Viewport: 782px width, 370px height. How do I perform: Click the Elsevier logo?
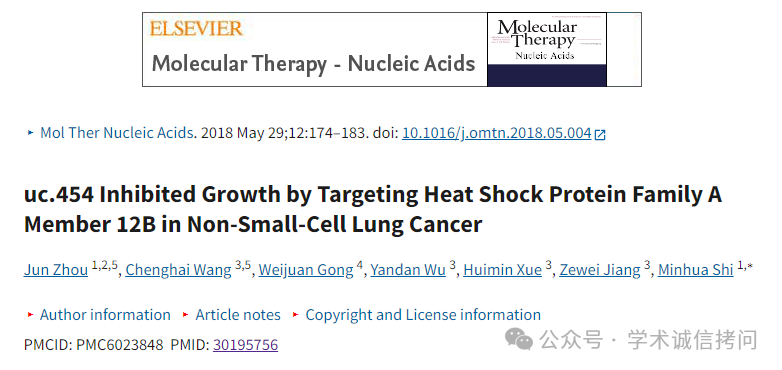[196, 28]
